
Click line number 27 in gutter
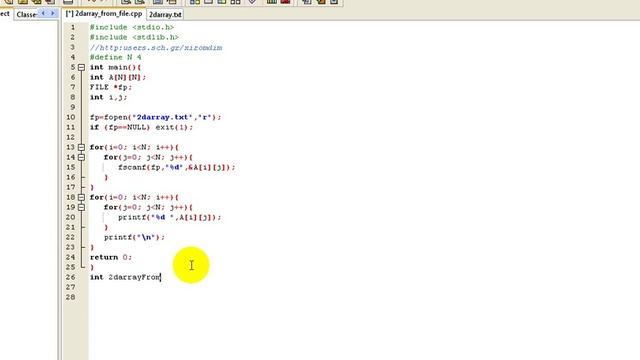71,287
